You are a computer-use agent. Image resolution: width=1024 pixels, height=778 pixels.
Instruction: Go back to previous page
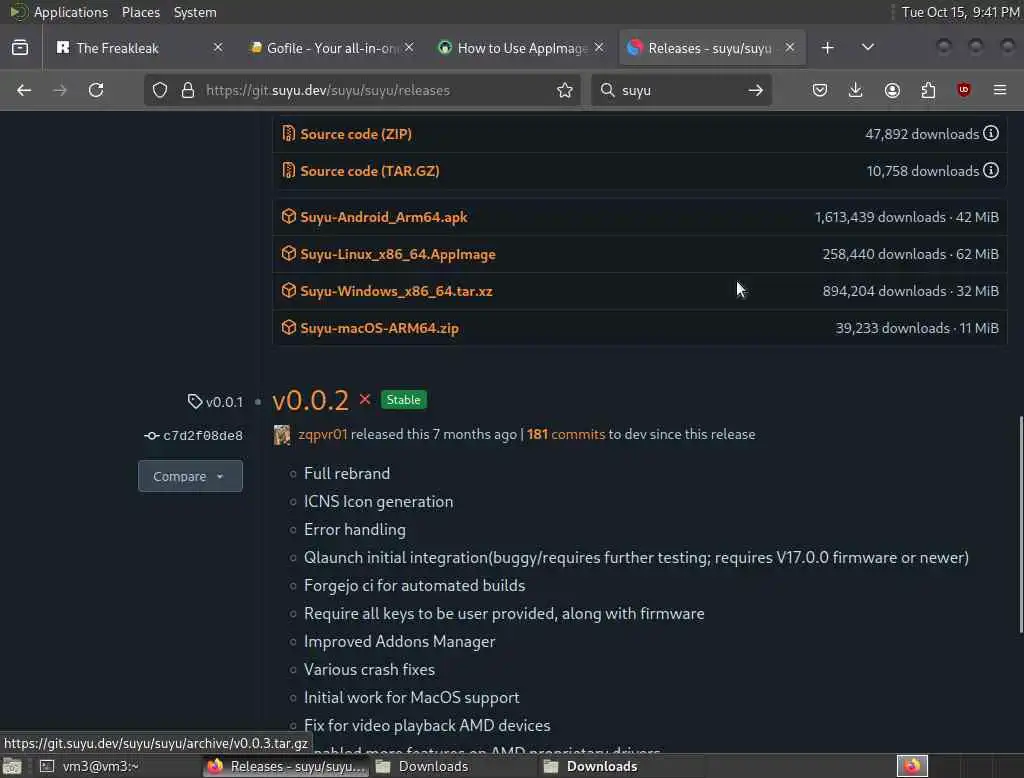pos(24,90)
